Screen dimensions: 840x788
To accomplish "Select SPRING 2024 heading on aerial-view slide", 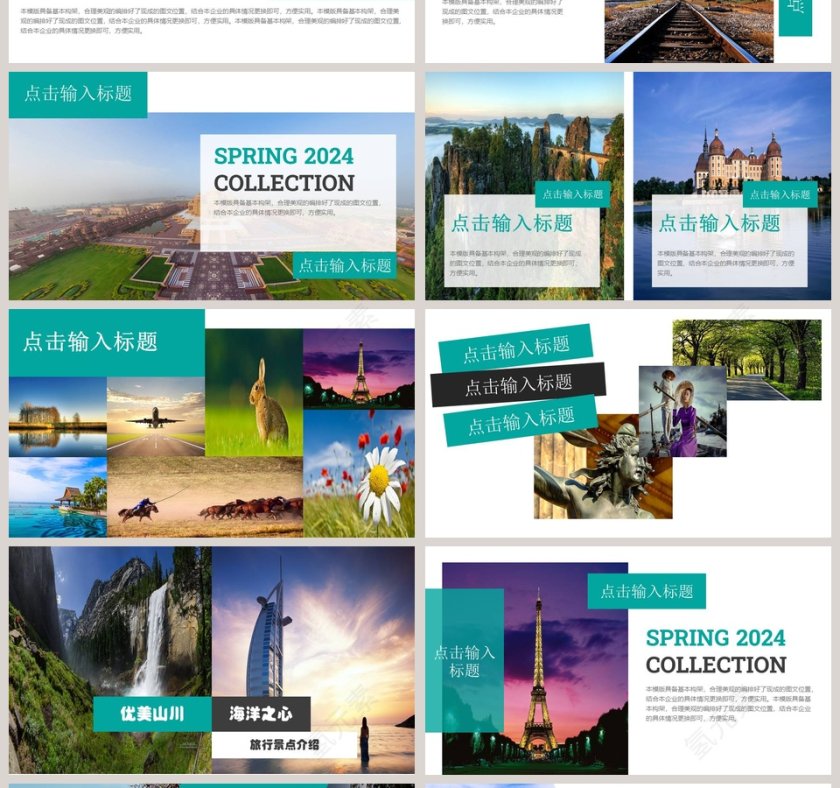I will 283,156.
